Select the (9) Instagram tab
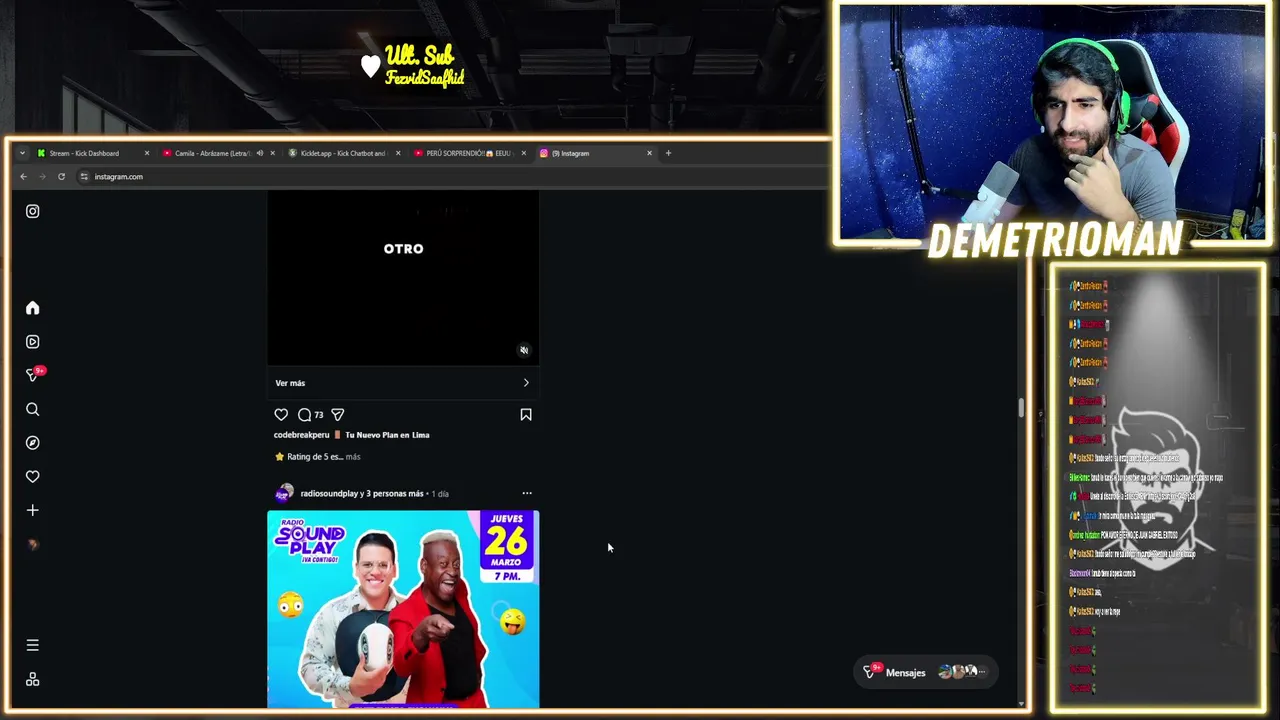Screen dimensions: 1280x720 point(595,153)
